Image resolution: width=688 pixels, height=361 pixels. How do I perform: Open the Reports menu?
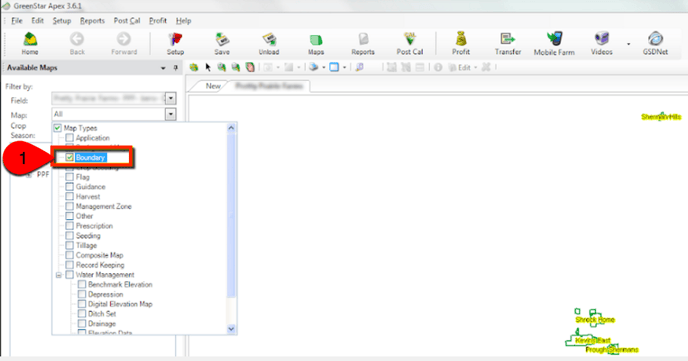point(92,21)
